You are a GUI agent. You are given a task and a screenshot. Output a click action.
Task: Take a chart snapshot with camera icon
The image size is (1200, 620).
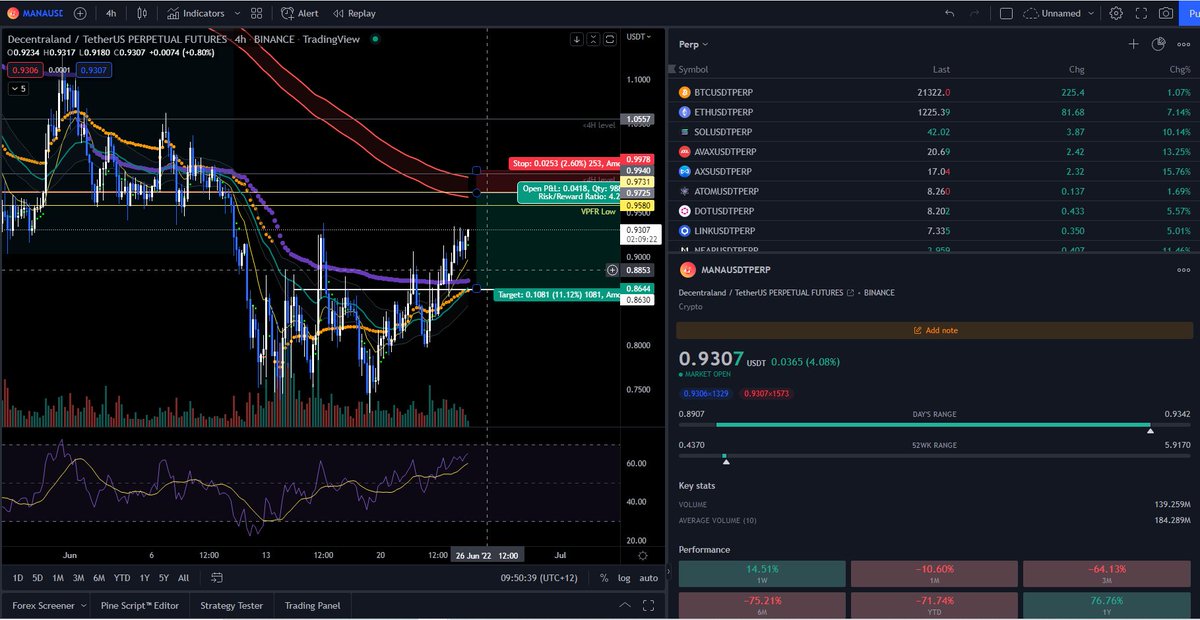[x=1166, y=13]
